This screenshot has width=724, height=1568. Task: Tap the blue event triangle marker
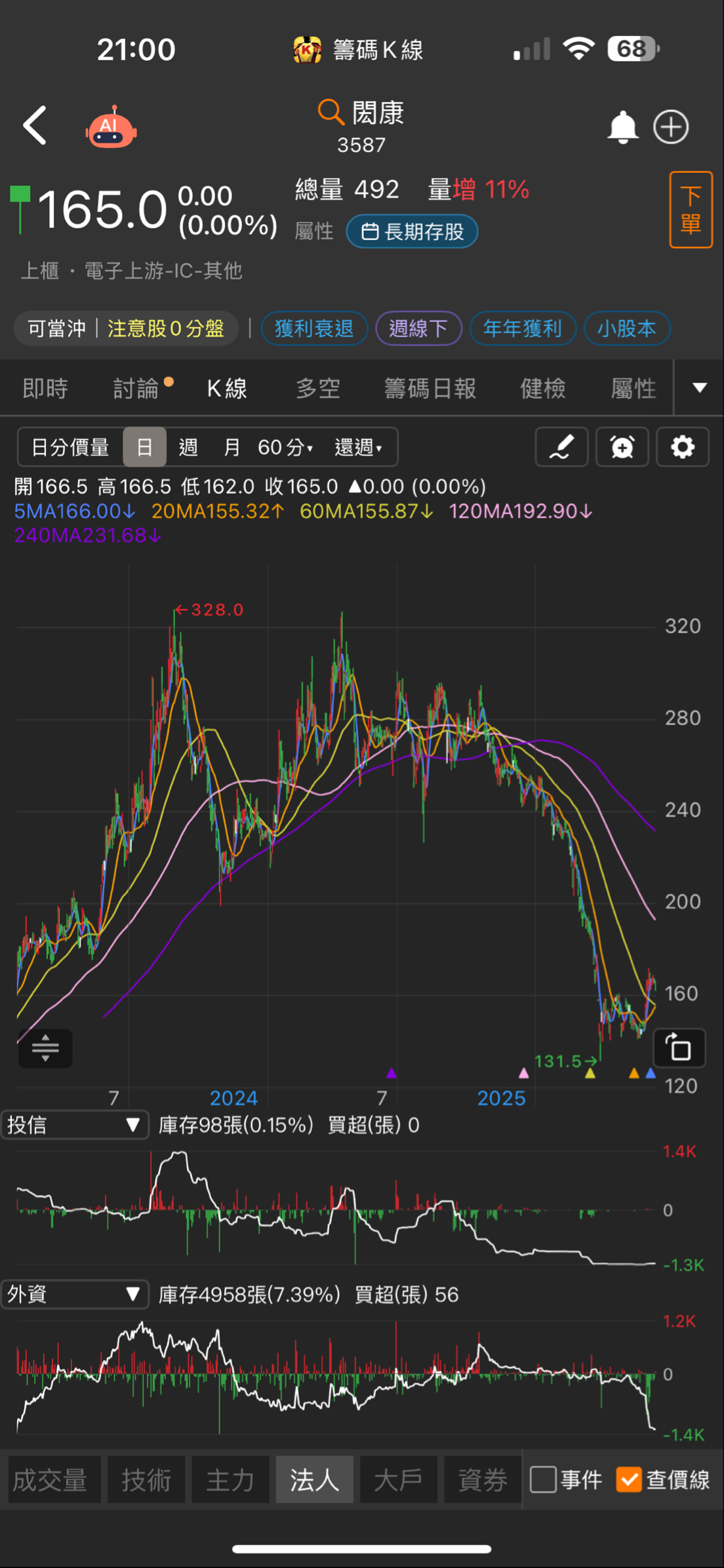651,1072
